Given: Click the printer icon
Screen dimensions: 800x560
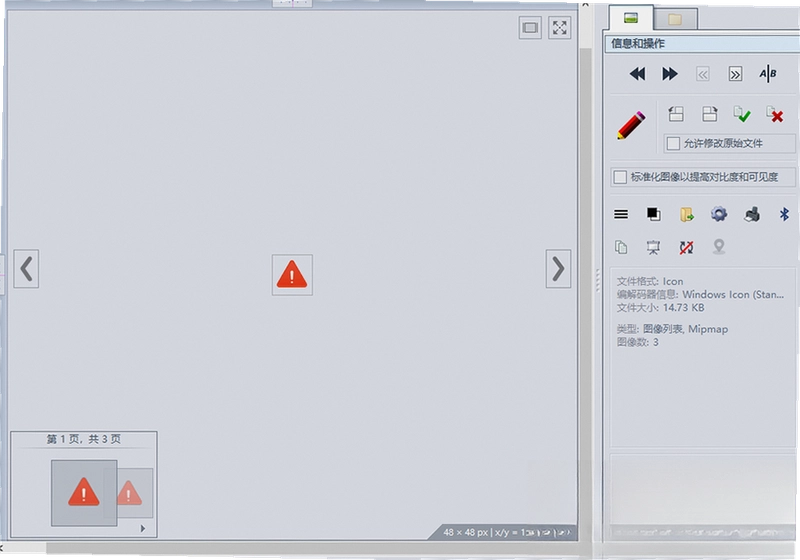Looking at the screenshot, I should [x=752, y=214].
